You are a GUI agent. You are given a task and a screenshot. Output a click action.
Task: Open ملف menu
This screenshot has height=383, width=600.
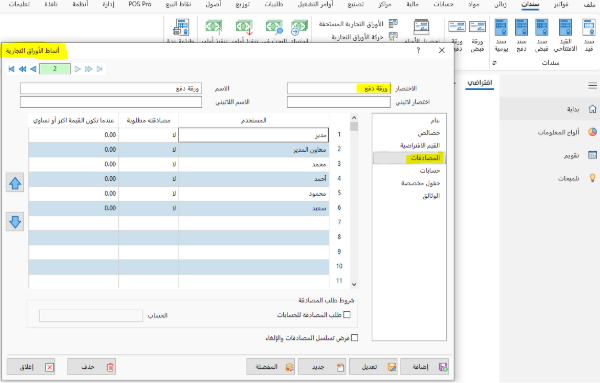click(x=589, y=5)
